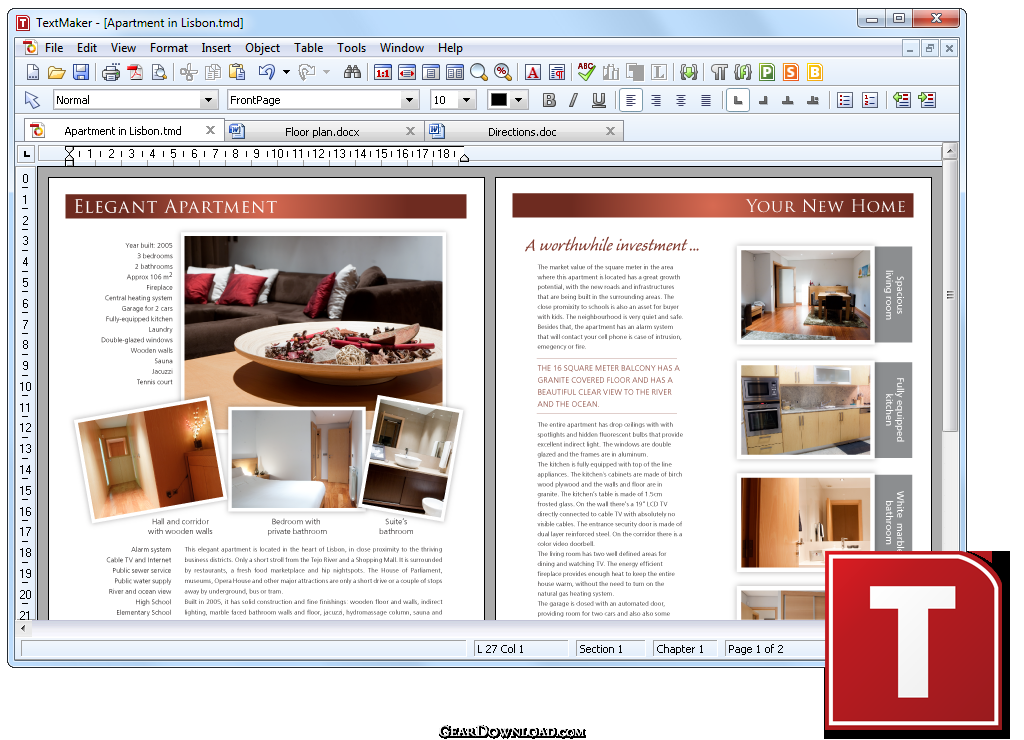This screenshot has height=740, width=1024.
Task: Expand the Normal paragraph style dropdown
Action: point(209,100)
